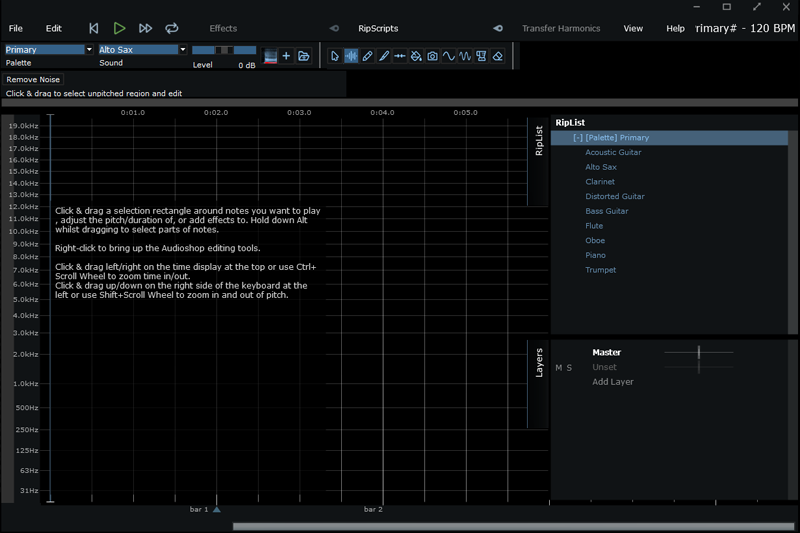Open the File menu

(16, 29)
